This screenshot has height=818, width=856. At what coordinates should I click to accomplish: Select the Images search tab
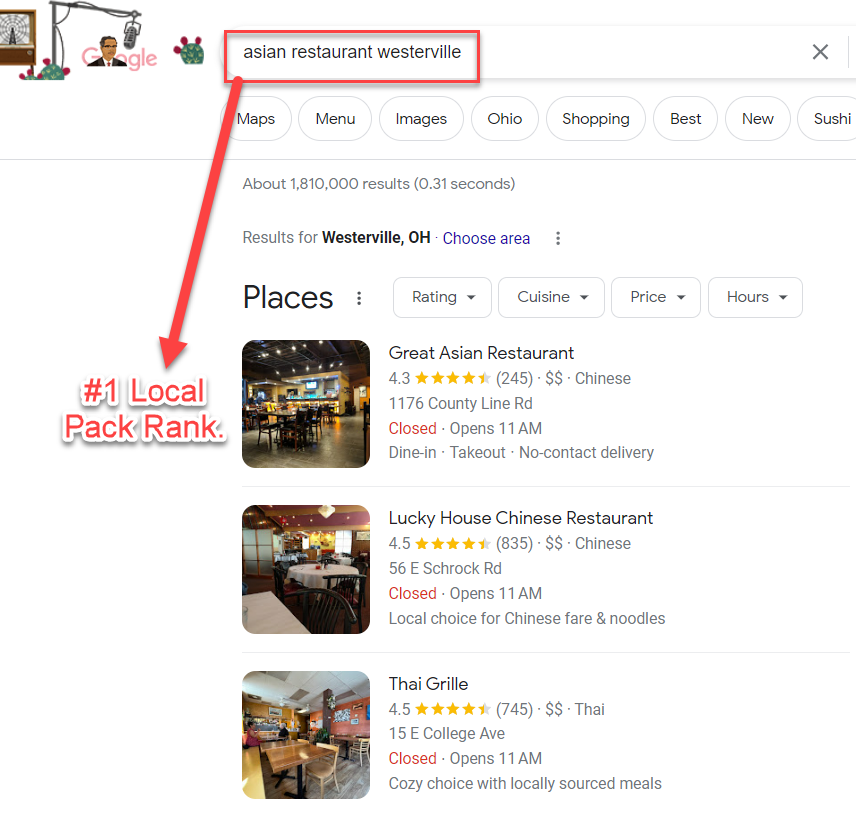(x=421, y=118)
